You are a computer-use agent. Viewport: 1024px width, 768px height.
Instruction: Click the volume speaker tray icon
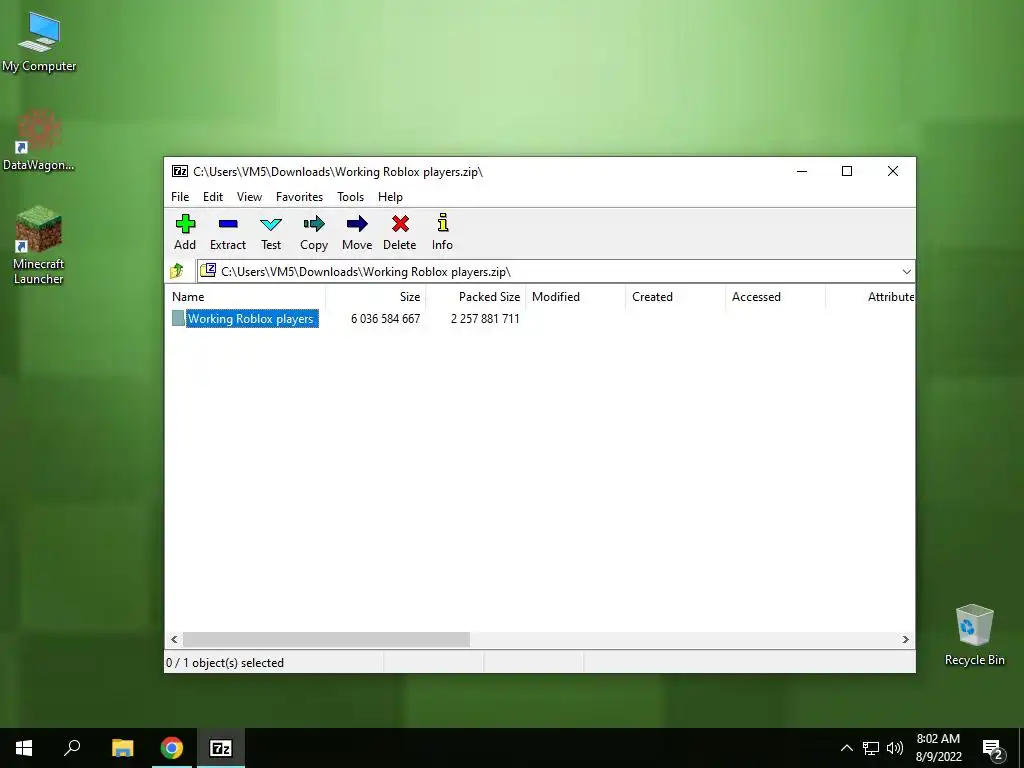895,748
